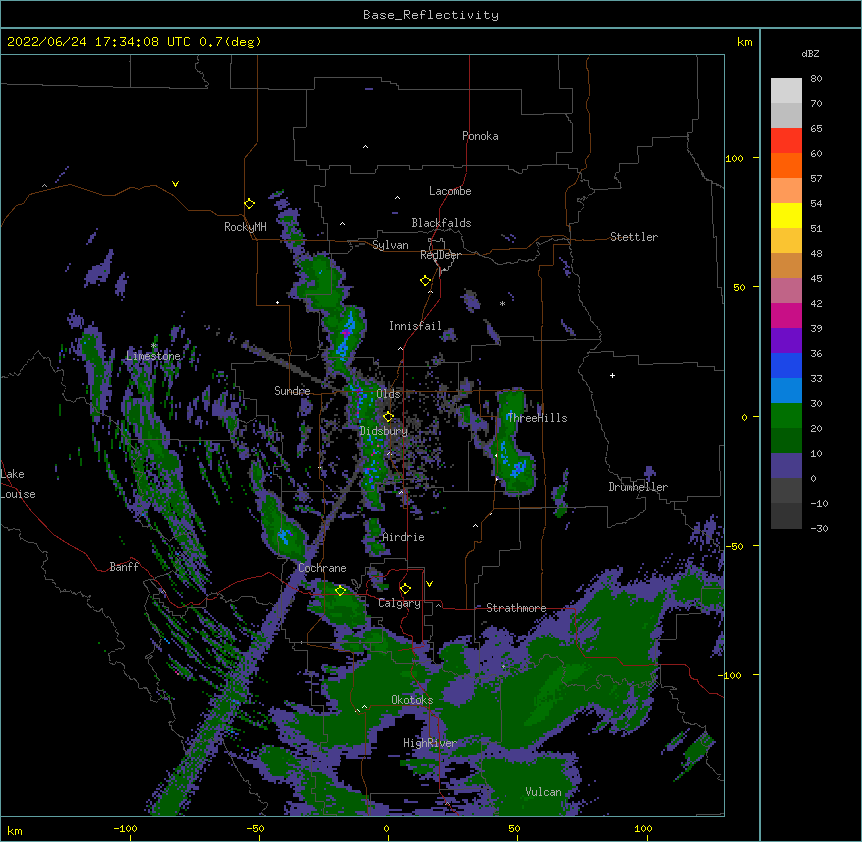The image size is (862, 842).
Task: Click the Base_Reflectivity title
Action: pos(431,15)
